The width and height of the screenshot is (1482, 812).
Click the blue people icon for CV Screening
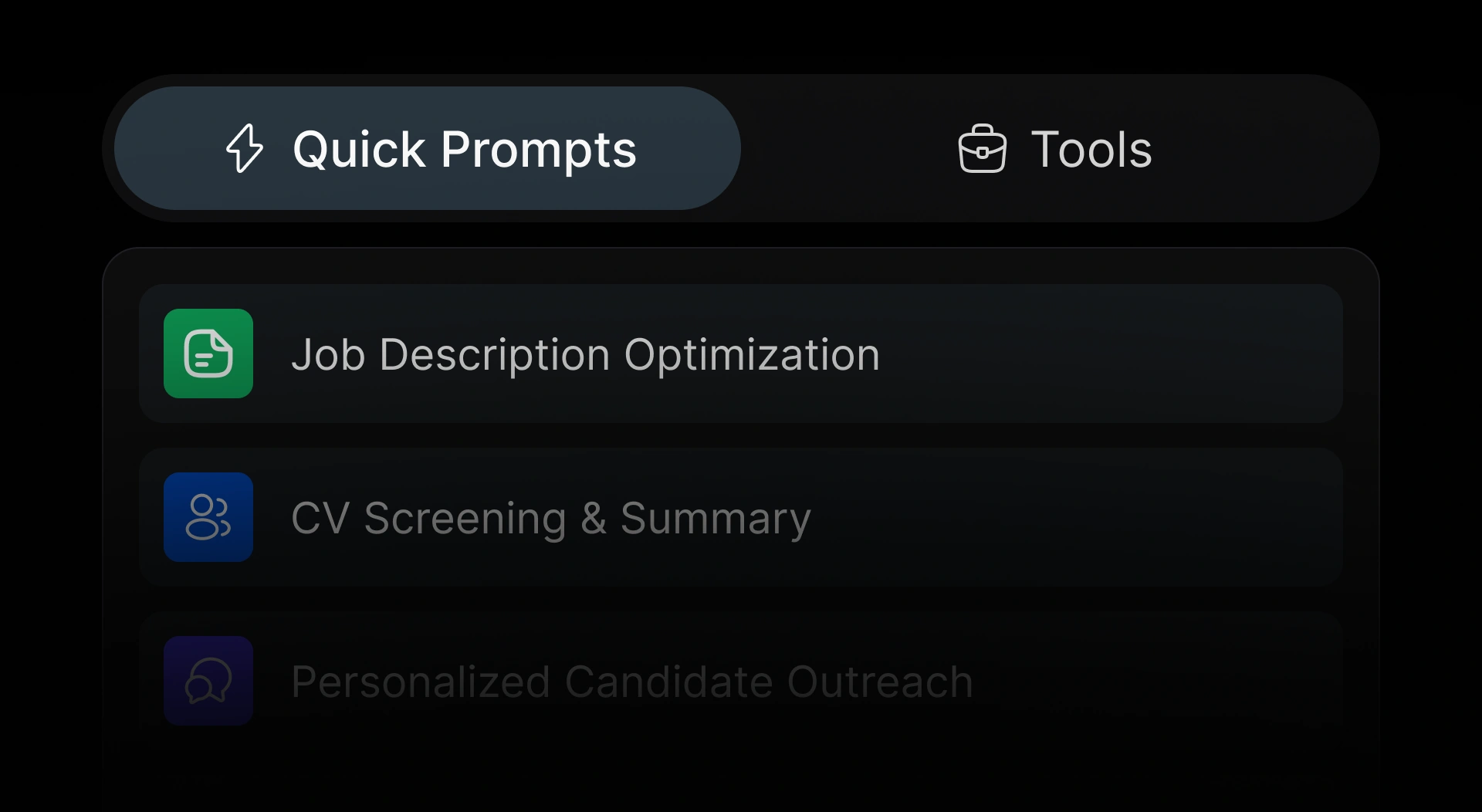(208, 517)
